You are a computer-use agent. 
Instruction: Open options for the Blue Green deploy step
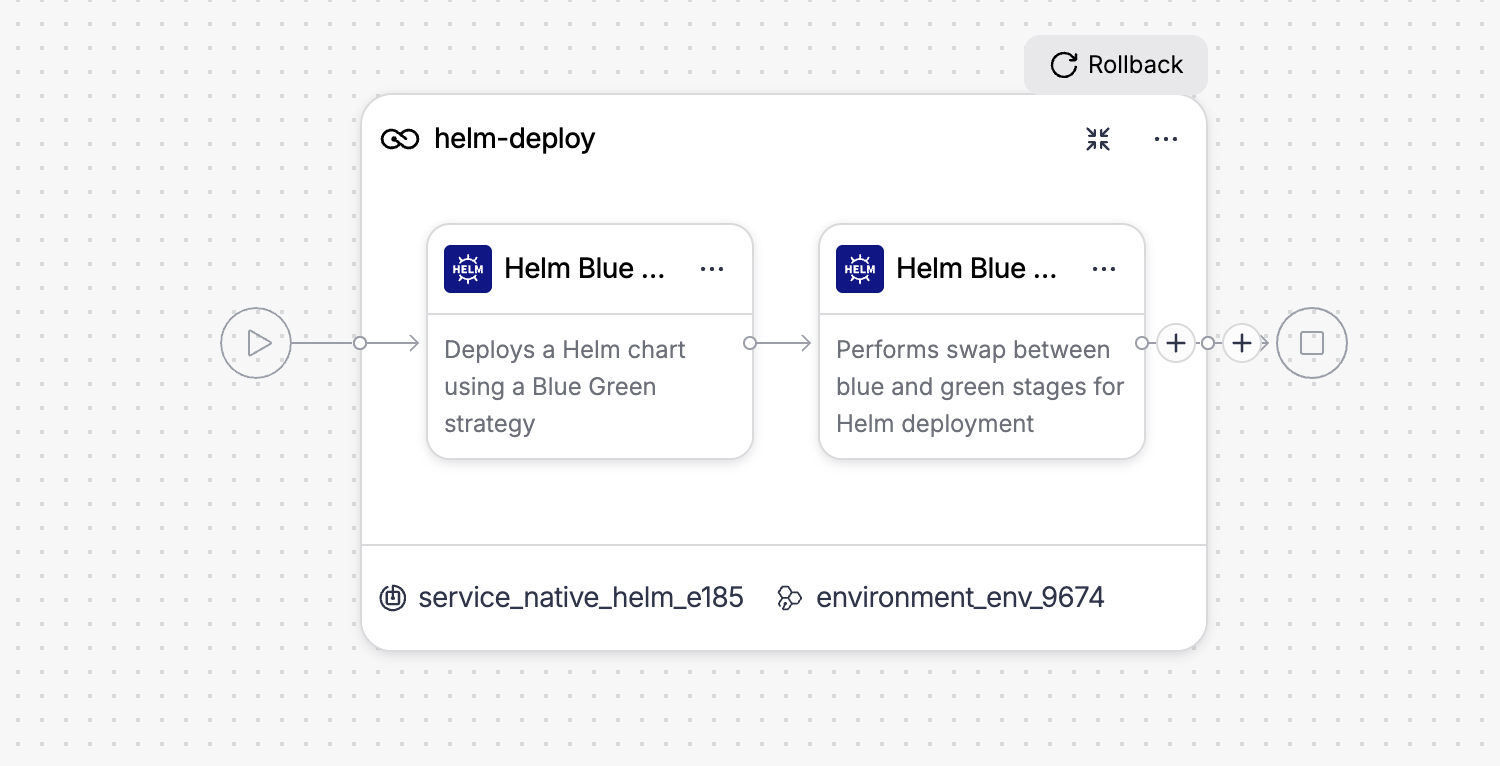click(712, 269)
